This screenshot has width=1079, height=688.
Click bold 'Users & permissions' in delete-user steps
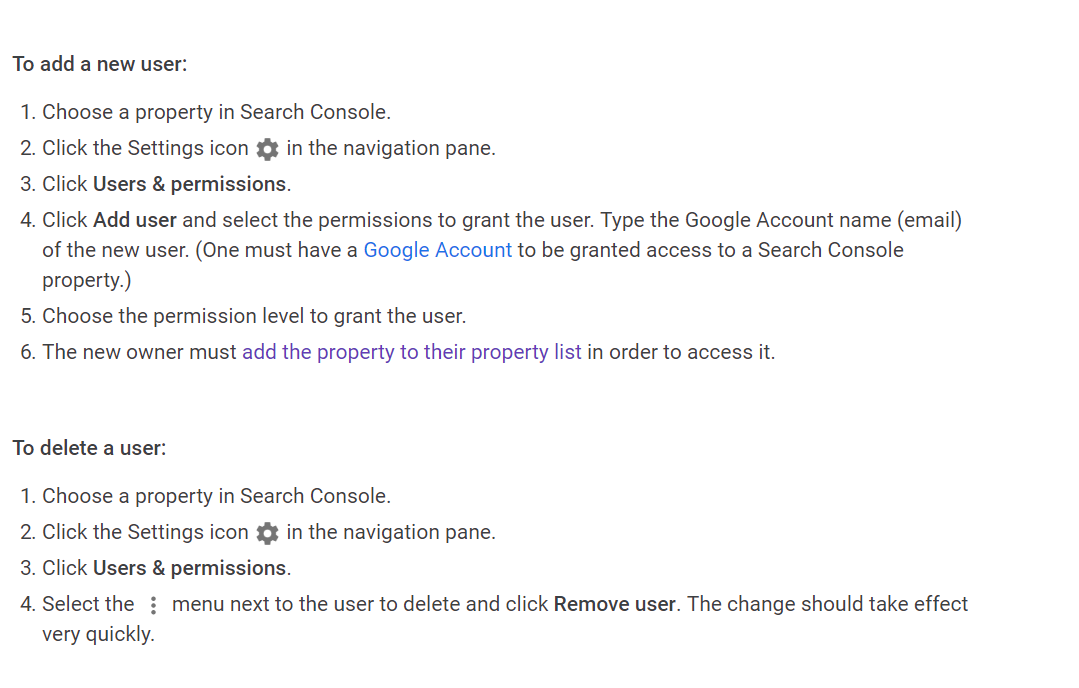click(x=190, y=568)
